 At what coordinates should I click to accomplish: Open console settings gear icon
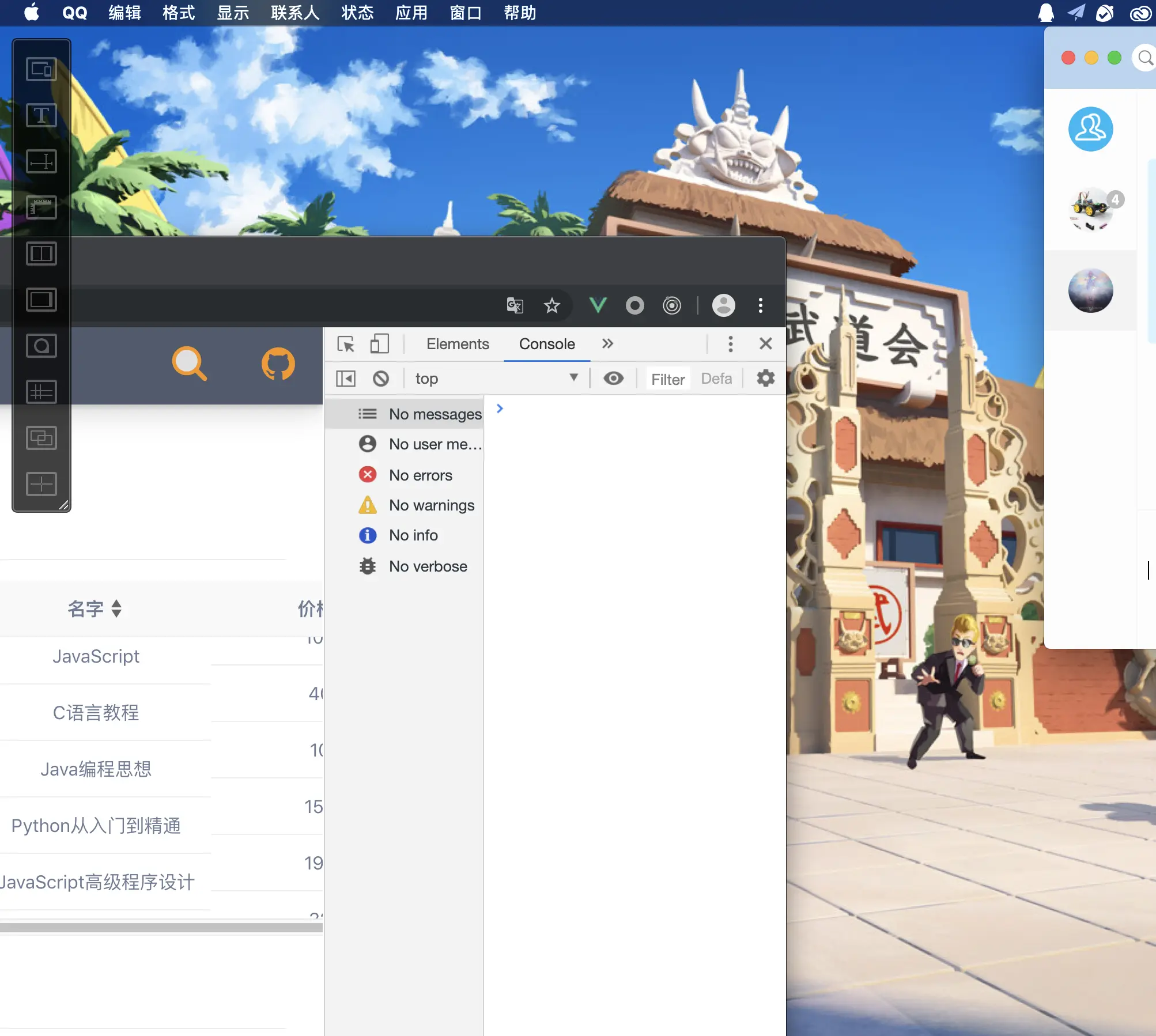(x=765, y=379)
